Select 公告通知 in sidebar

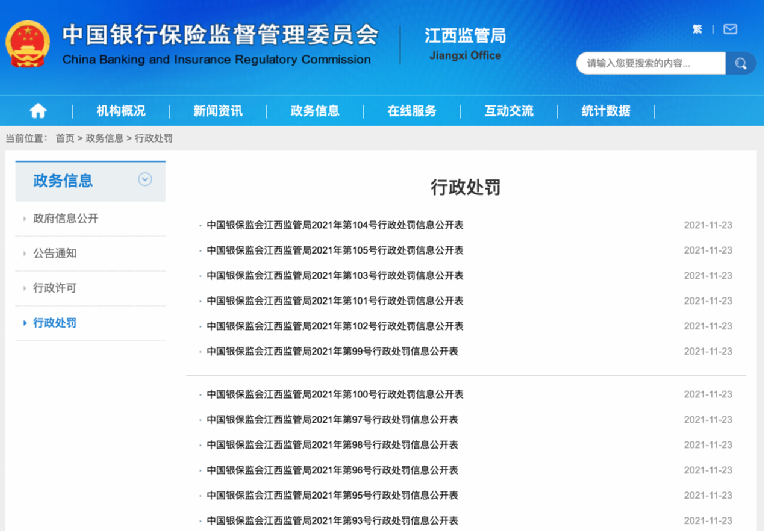click(55, 253)
